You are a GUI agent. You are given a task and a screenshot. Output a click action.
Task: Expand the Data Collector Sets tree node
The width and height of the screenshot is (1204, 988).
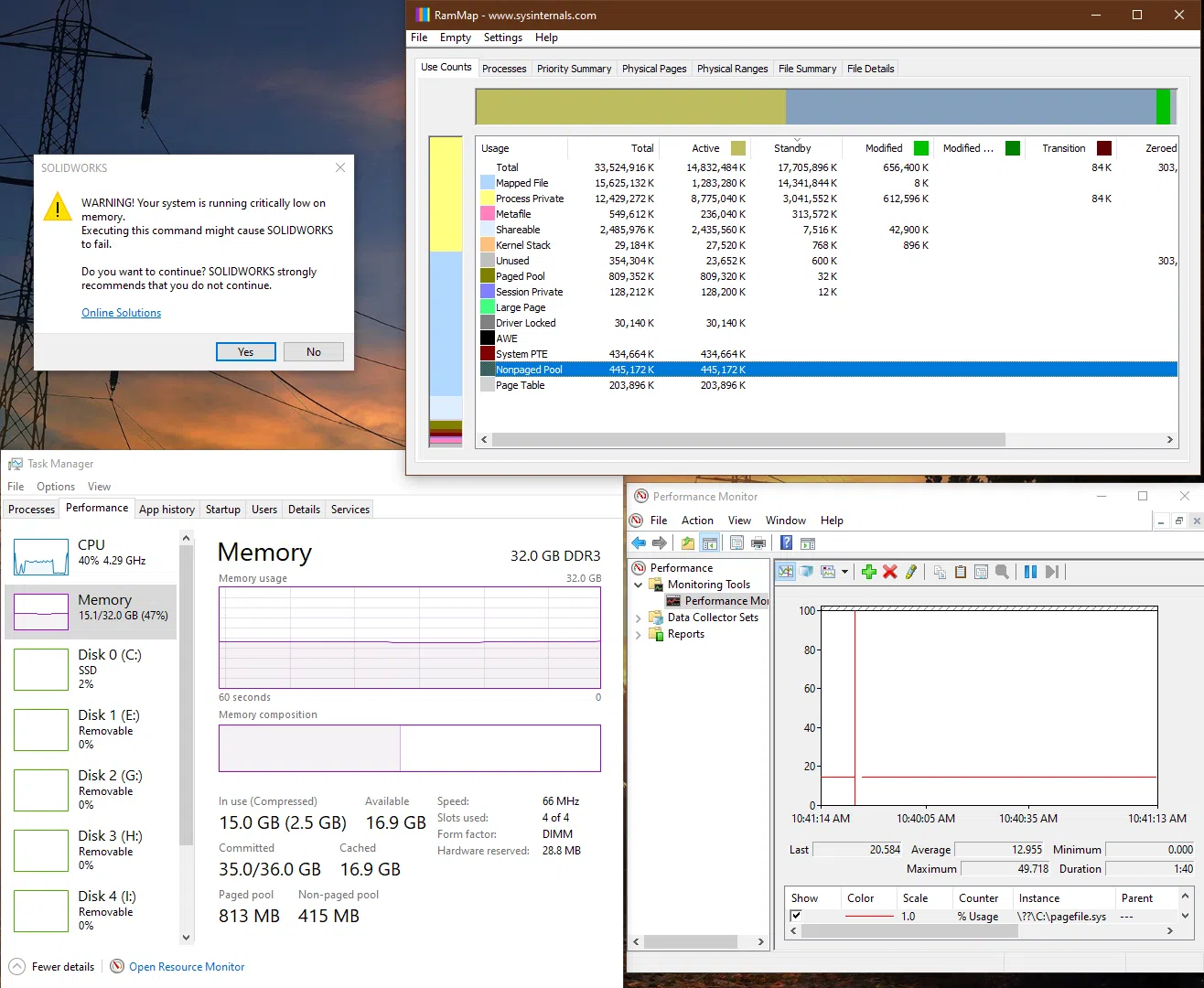(x=639, y=618)
